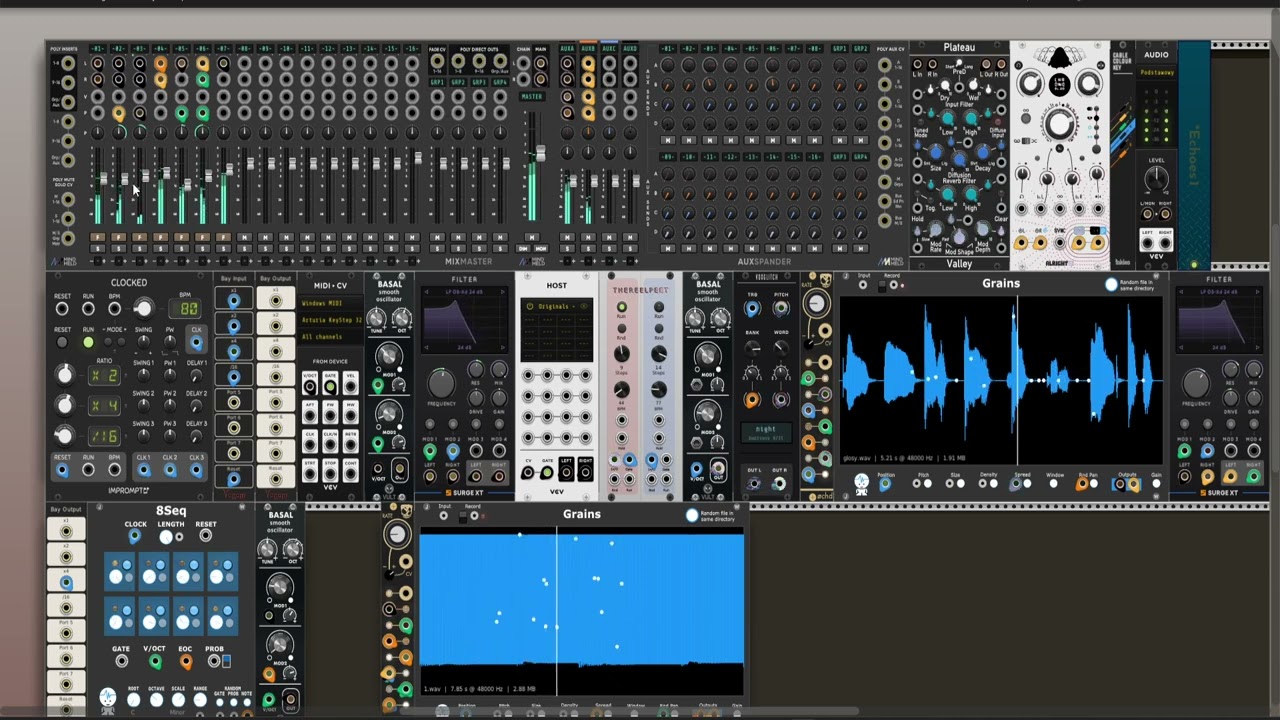Click the large knob on the white Albright module
The image size is (1280, 720).
[x=1059, y=123]
